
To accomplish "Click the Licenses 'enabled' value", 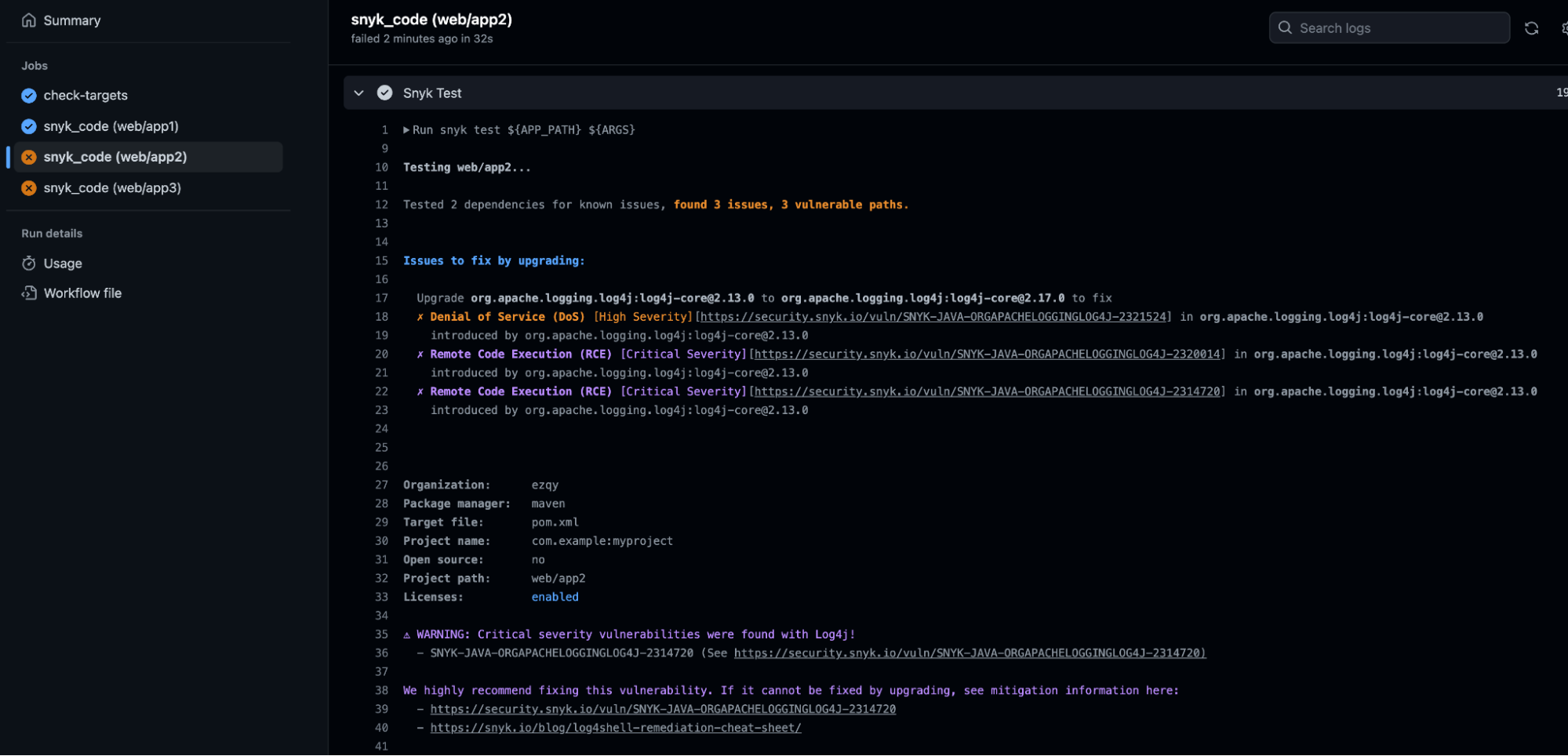I will tap(555, 598).
